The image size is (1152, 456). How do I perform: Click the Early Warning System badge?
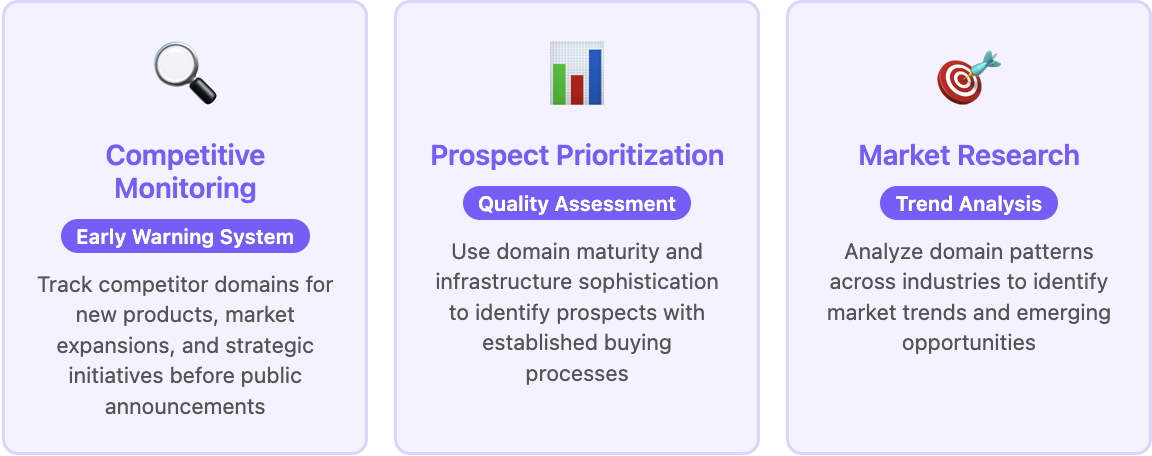[185, 236]
